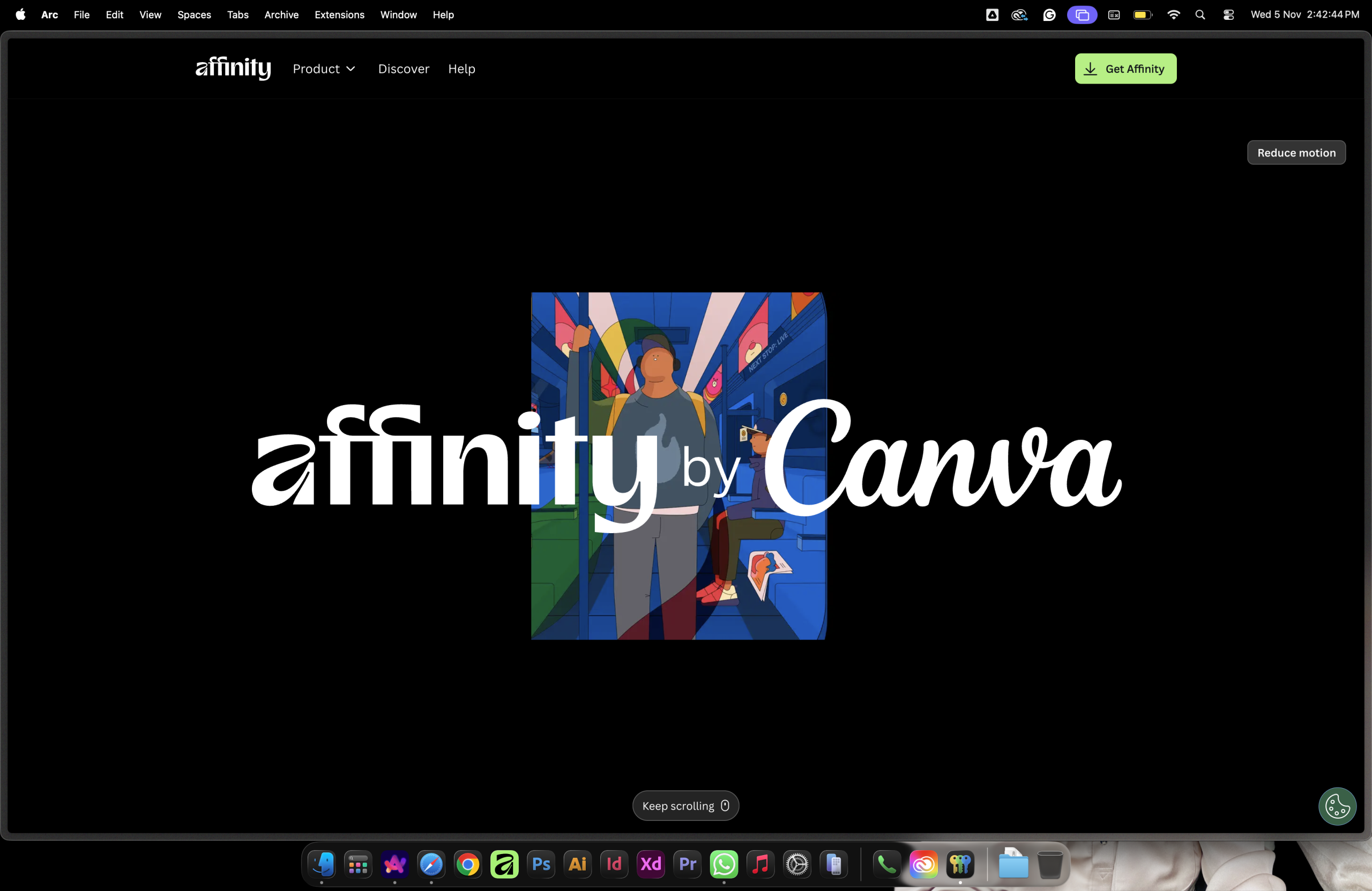This screenshot has height=891, width=1372.
Task: Open the Spaces menu
Action: 193,15
